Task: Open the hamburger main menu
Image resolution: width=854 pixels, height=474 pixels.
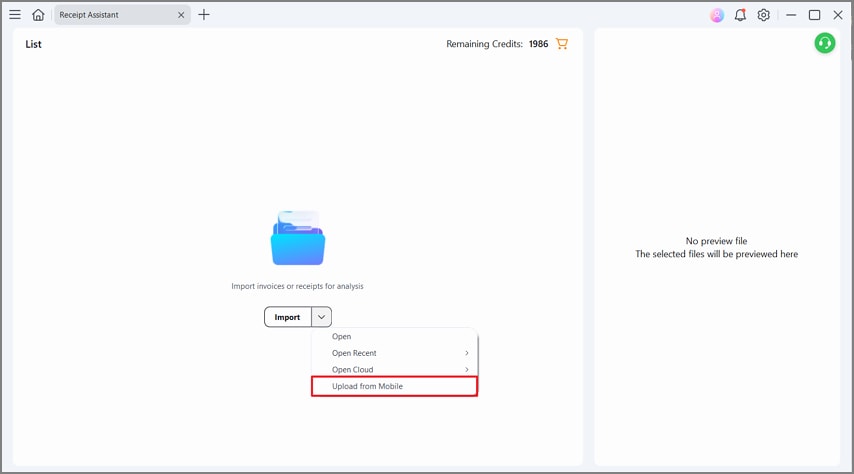Action: 15,15
